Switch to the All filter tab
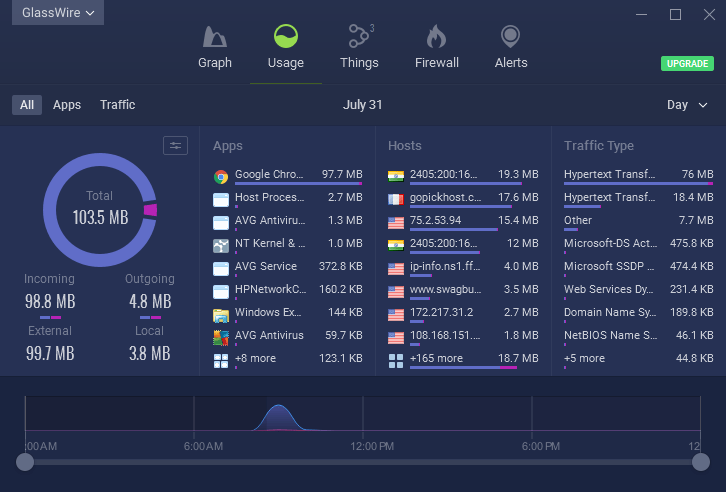The width and height of the screenshot is (726, 492). coord(27,105)
